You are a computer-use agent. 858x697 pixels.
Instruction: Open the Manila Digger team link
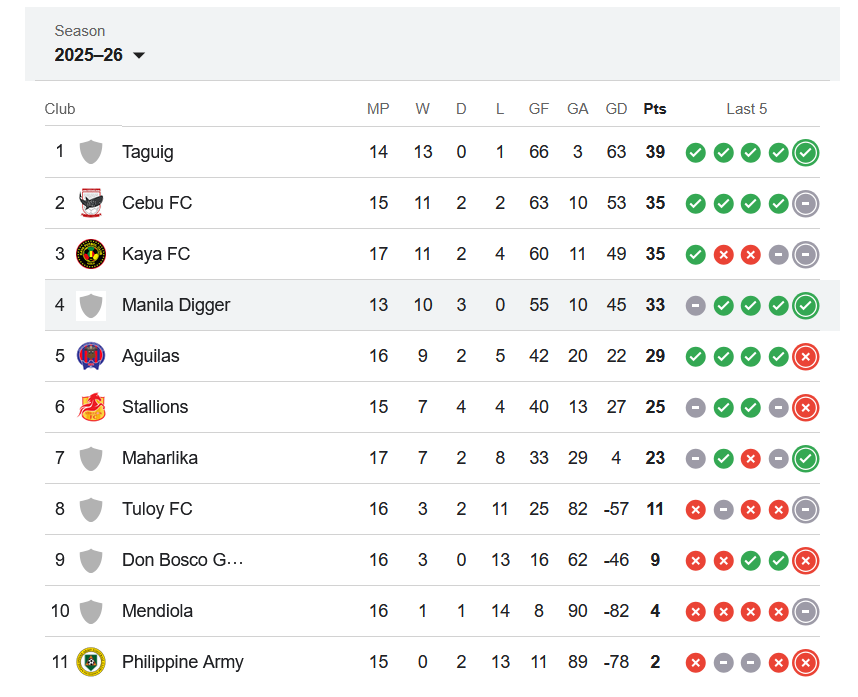tap(176, 305)
